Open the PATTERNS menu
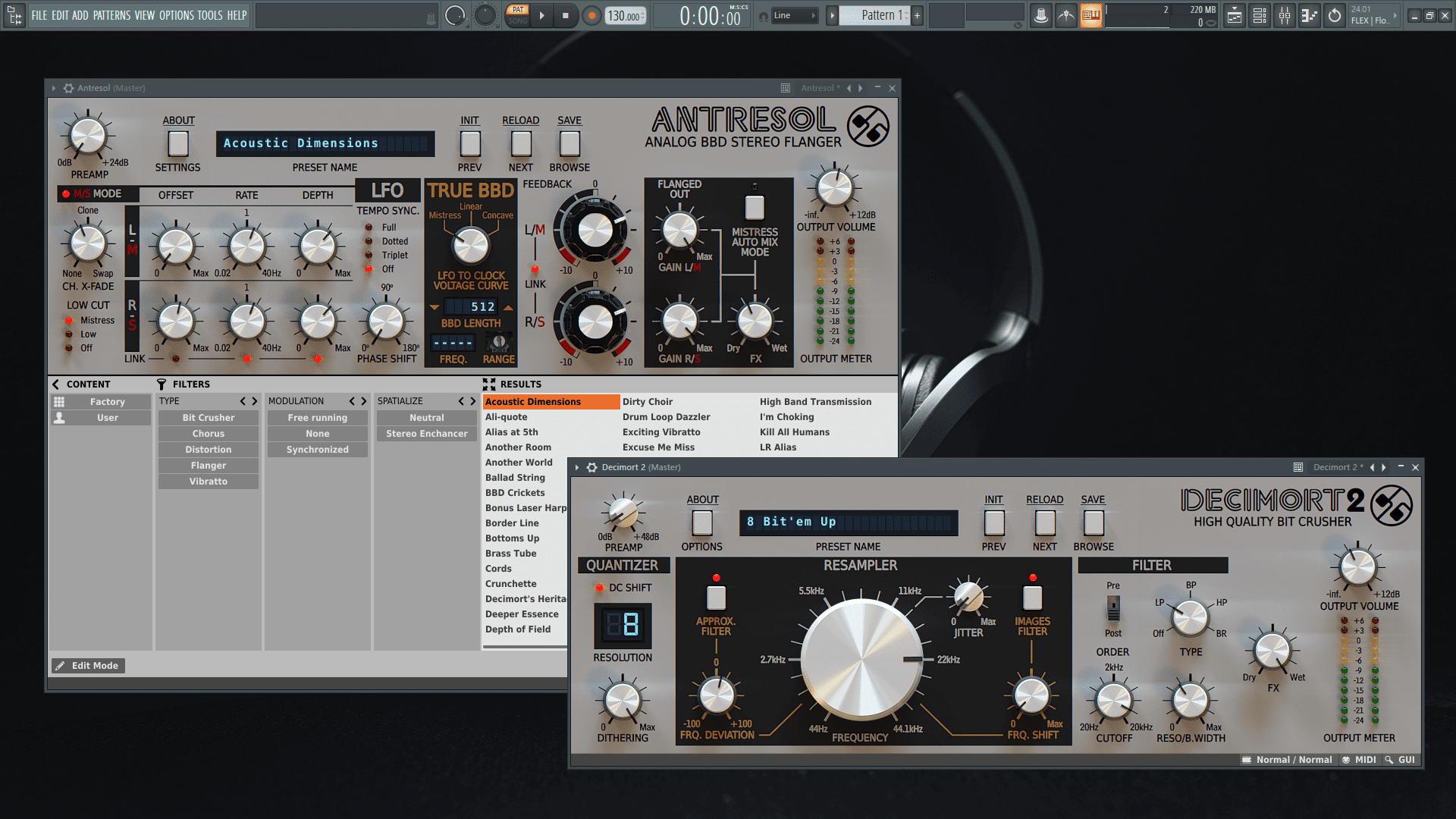 click(111, 15)
